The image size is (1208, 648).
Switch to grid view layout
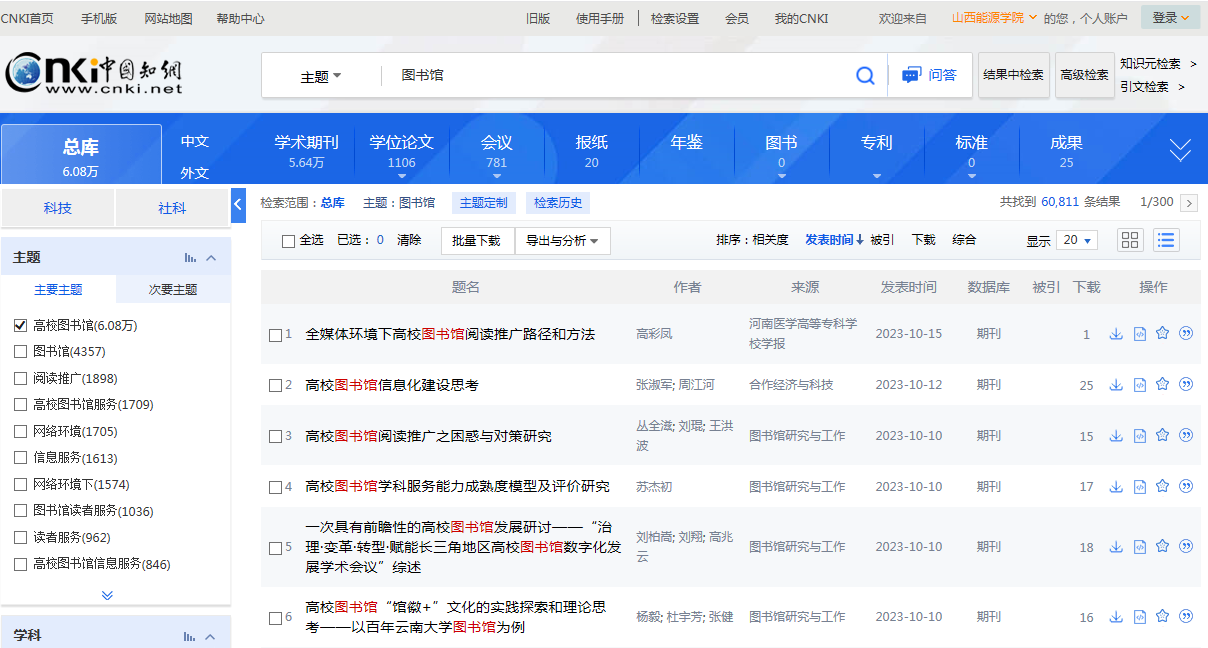[1130, 240]
